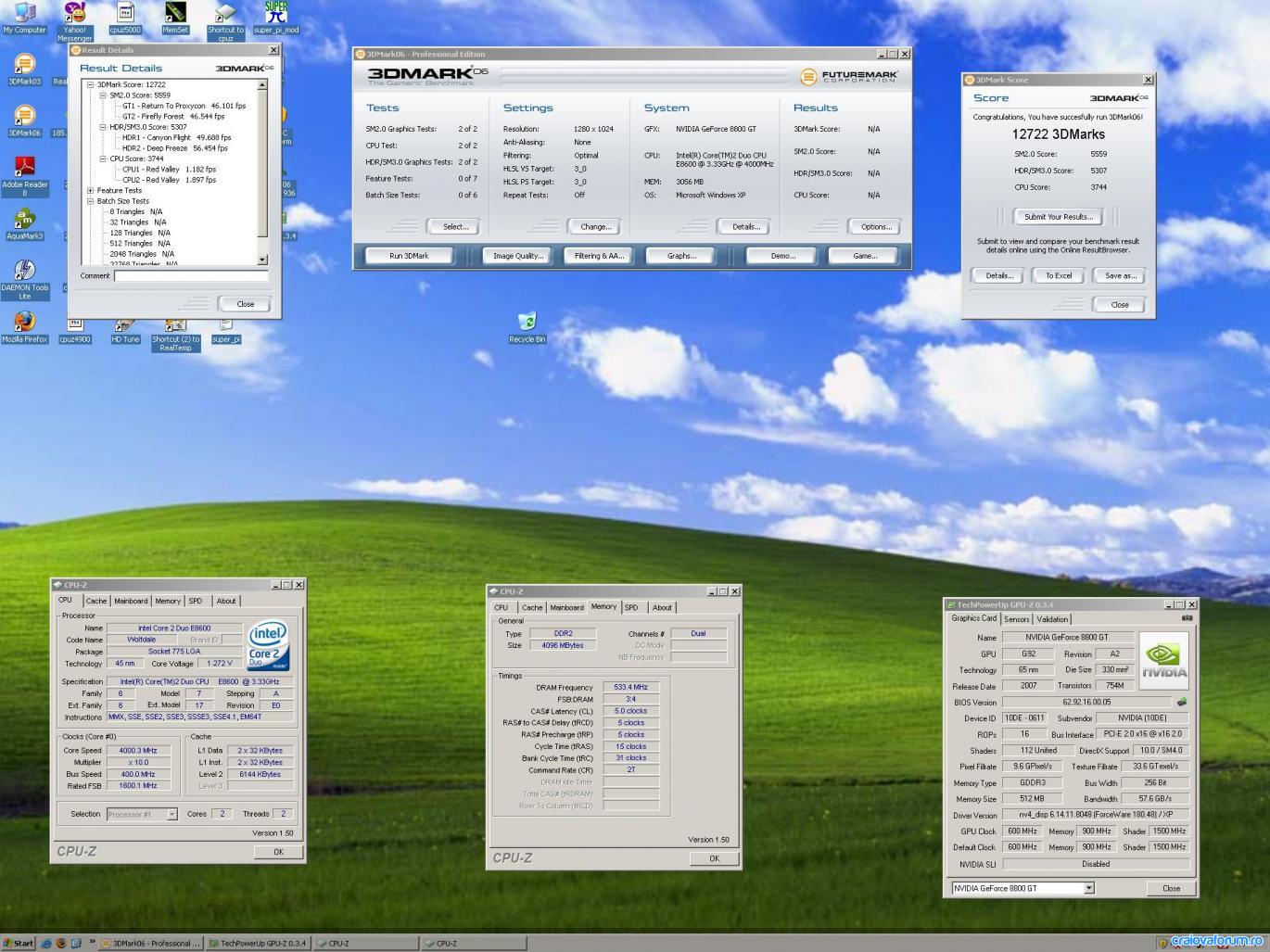
Task: Select the Shortcut to cpuz desktop icon
Action: pyautogui.click(x=225, y=20)
